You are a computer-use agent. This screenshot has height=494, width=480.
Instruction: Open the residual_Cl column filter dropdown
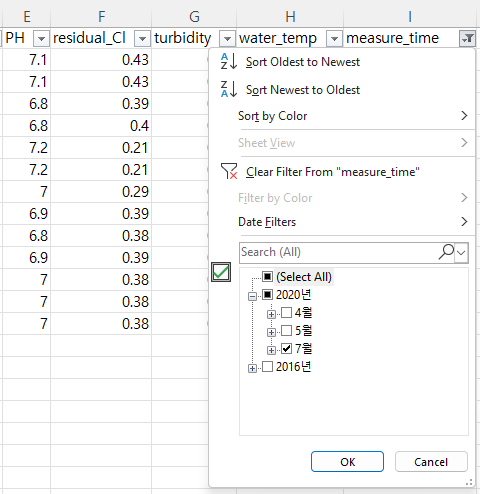point(142,39)
